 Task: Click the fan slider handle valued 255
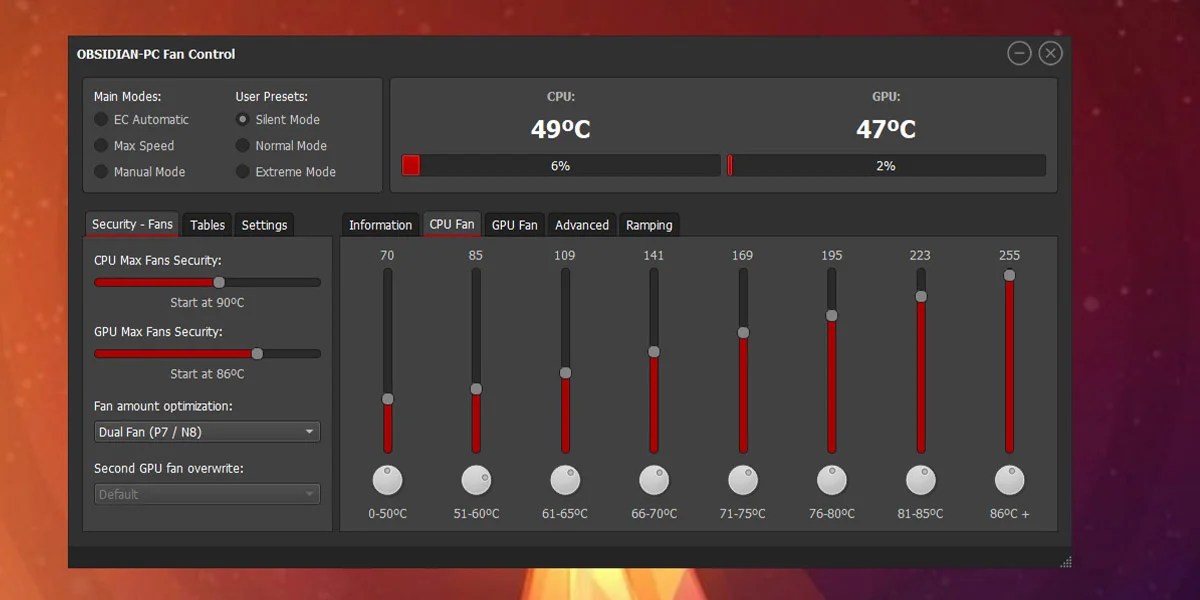coord(1010,275)
